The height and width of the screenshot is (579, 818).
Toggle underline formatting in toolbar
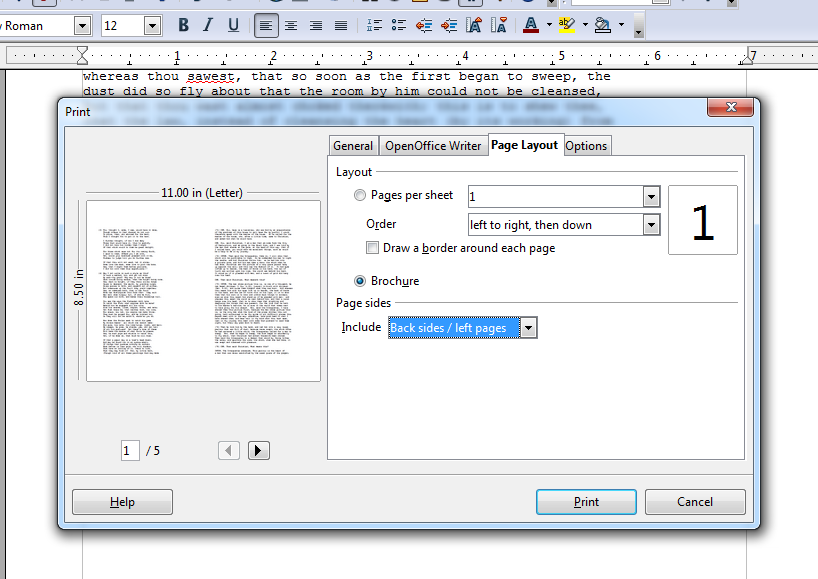pos(233,25)
